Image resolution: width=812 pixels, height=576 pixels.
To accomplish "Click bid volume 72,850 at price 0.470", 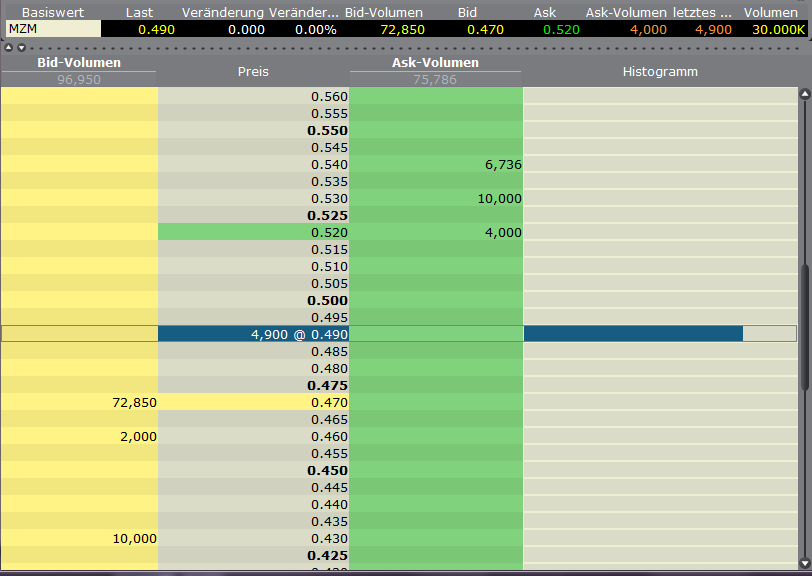I will pyautogui.click(x=79, y=402).
